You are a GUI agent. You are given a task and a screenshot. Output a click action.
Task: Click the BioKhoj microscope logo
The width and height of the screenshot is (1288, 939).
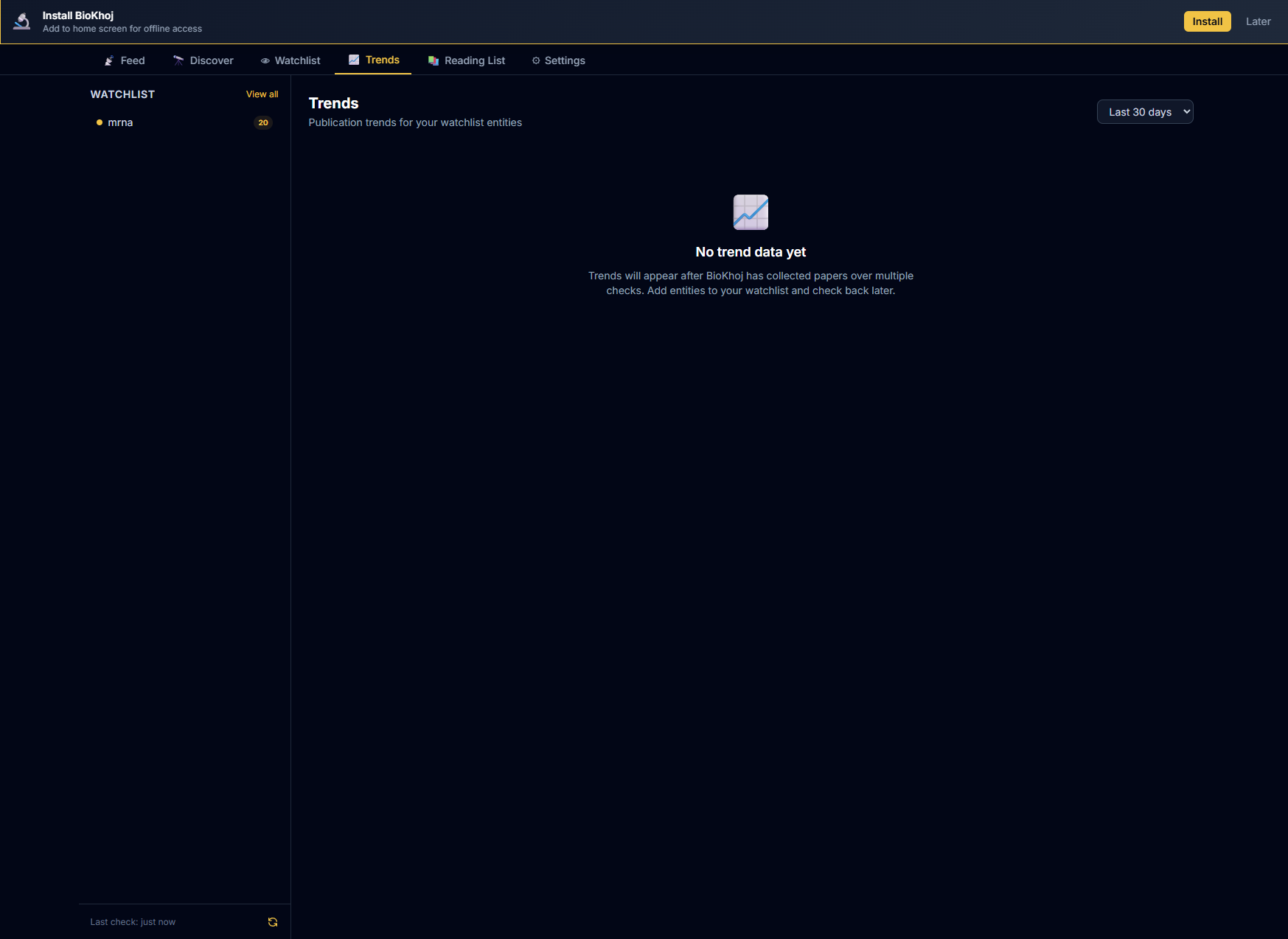21,21
